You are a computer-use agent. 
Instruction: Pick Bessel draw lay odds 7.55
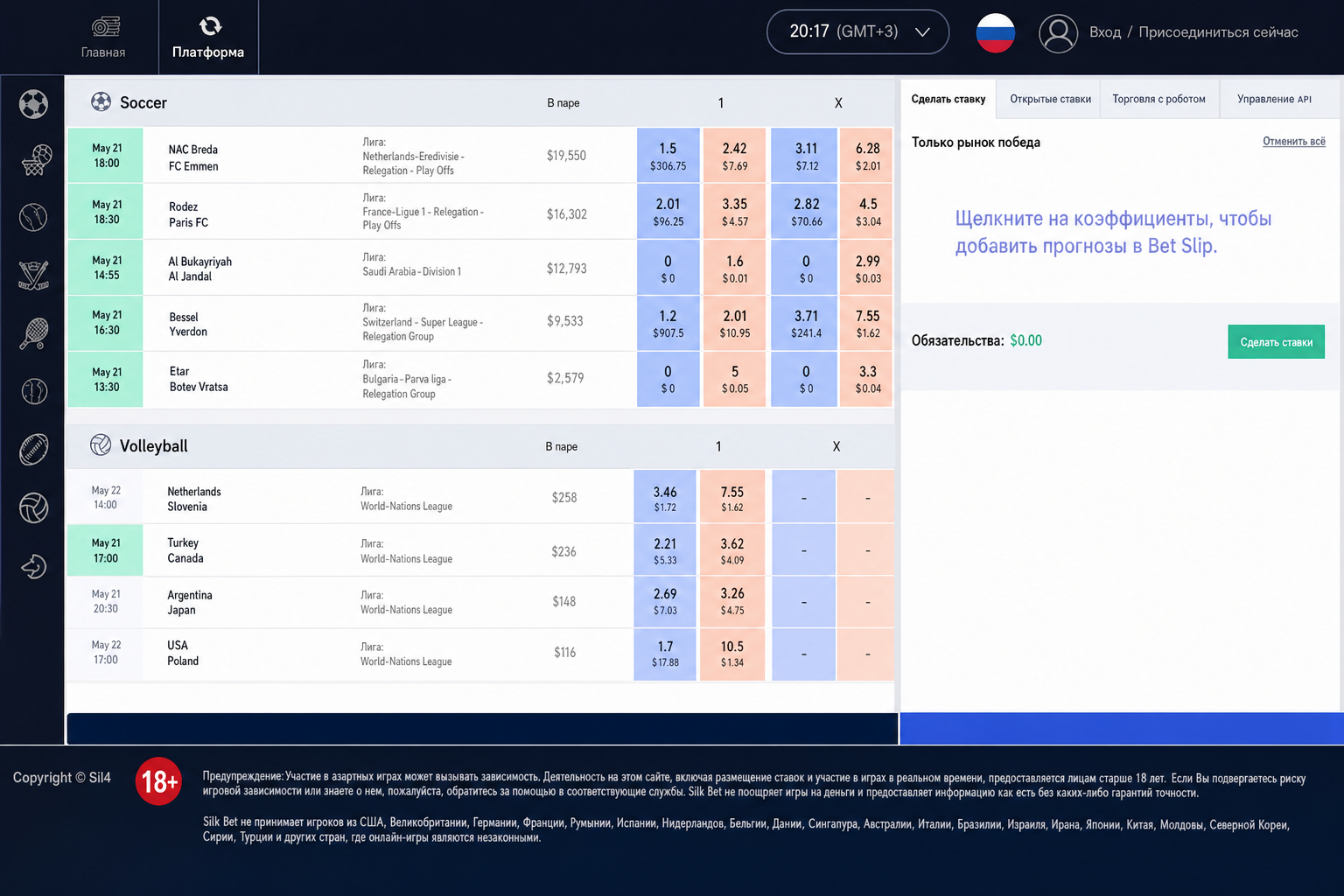pyautogui.click(x=867, y=323)
